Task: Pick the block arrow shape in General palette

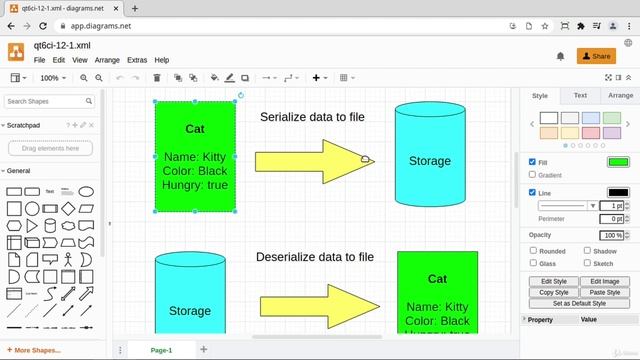Action: pyautogui.click(x=86, y=293)
